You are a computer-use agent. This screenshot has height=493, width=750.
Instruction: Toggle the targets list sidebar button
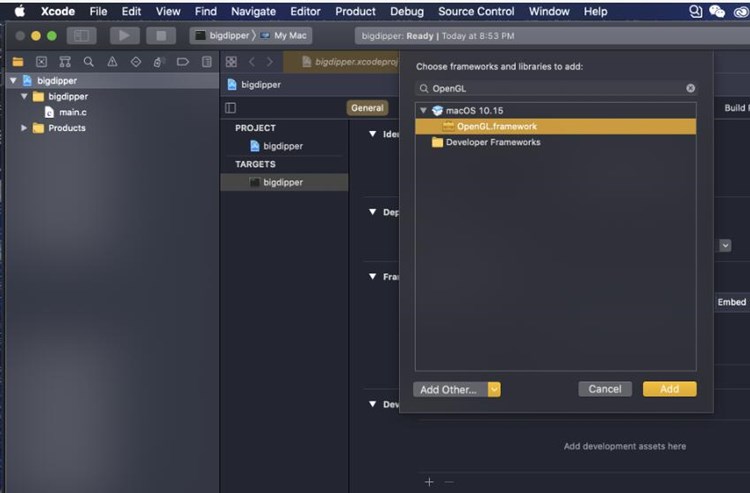tap(231, 108)
